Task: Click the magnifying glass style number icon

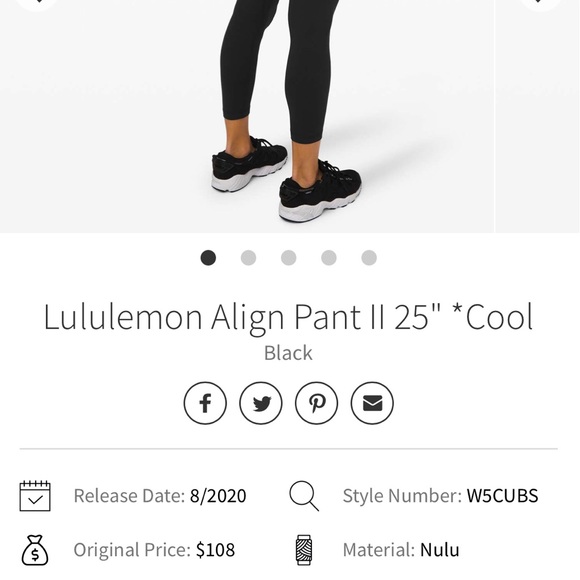Action: (x=304, y=496)
